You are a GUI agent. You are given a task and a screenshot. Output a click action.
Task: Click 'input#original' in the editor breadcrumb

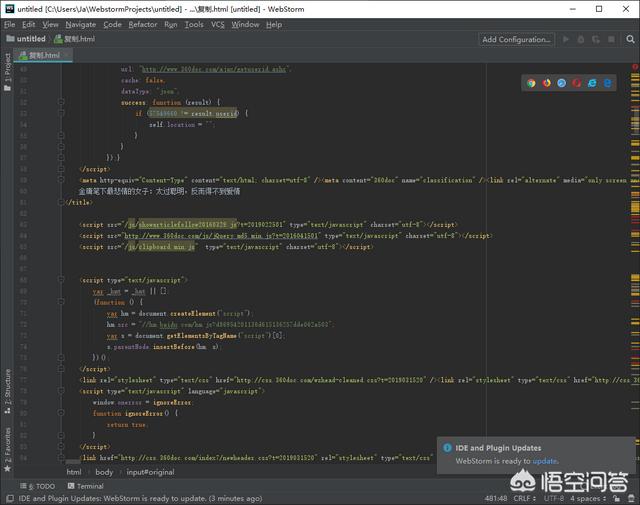pyautogui.click(x=150, y=472)
